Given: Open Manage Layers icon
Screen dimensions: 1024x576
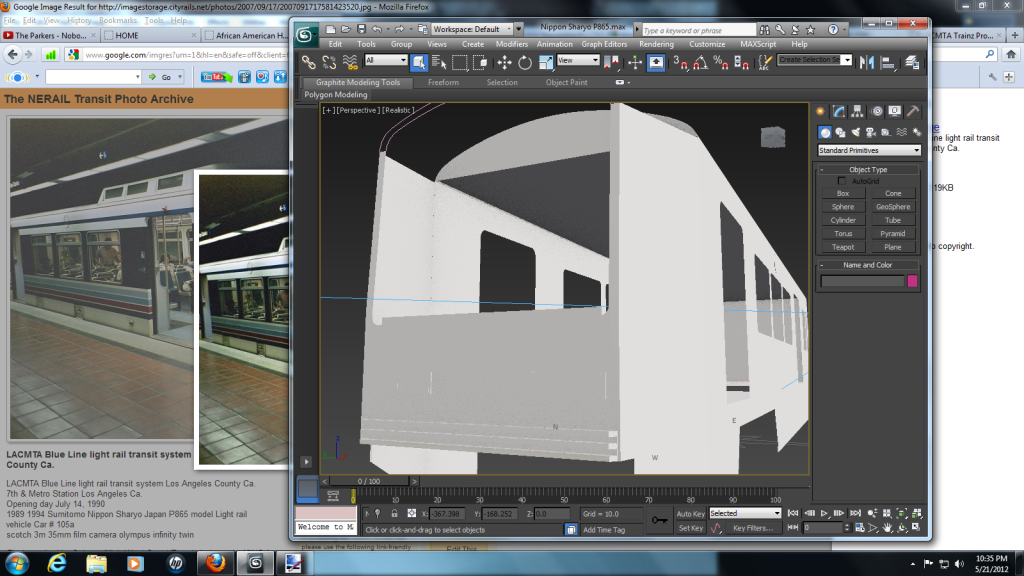Looking at the screenshot, I should pyautogui.click(x=912, y=63).
